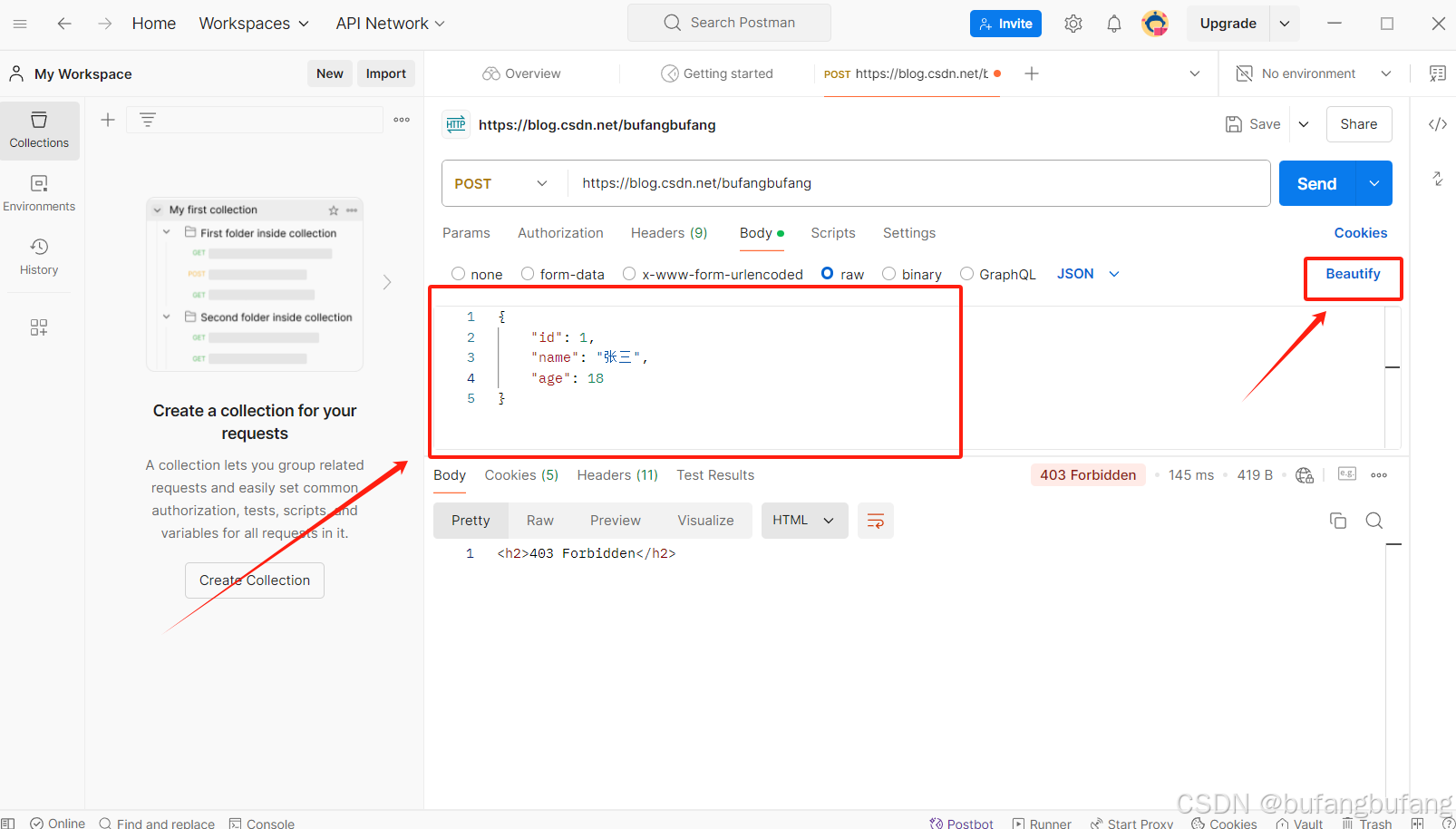
Task: Change the JSON body type dropdown
Action: pos(1088,274)
